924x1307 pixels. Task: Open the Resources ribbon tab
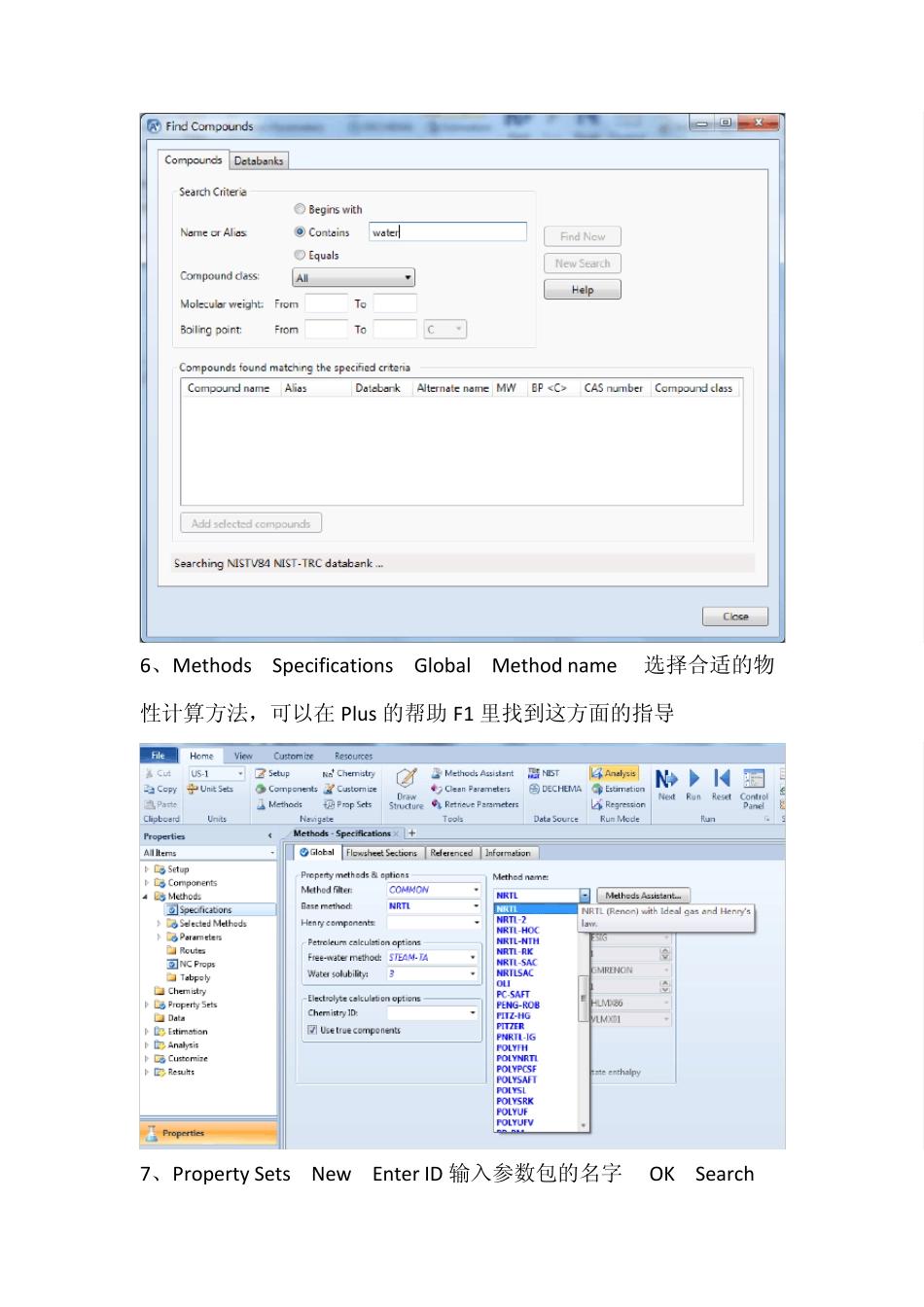353,756
